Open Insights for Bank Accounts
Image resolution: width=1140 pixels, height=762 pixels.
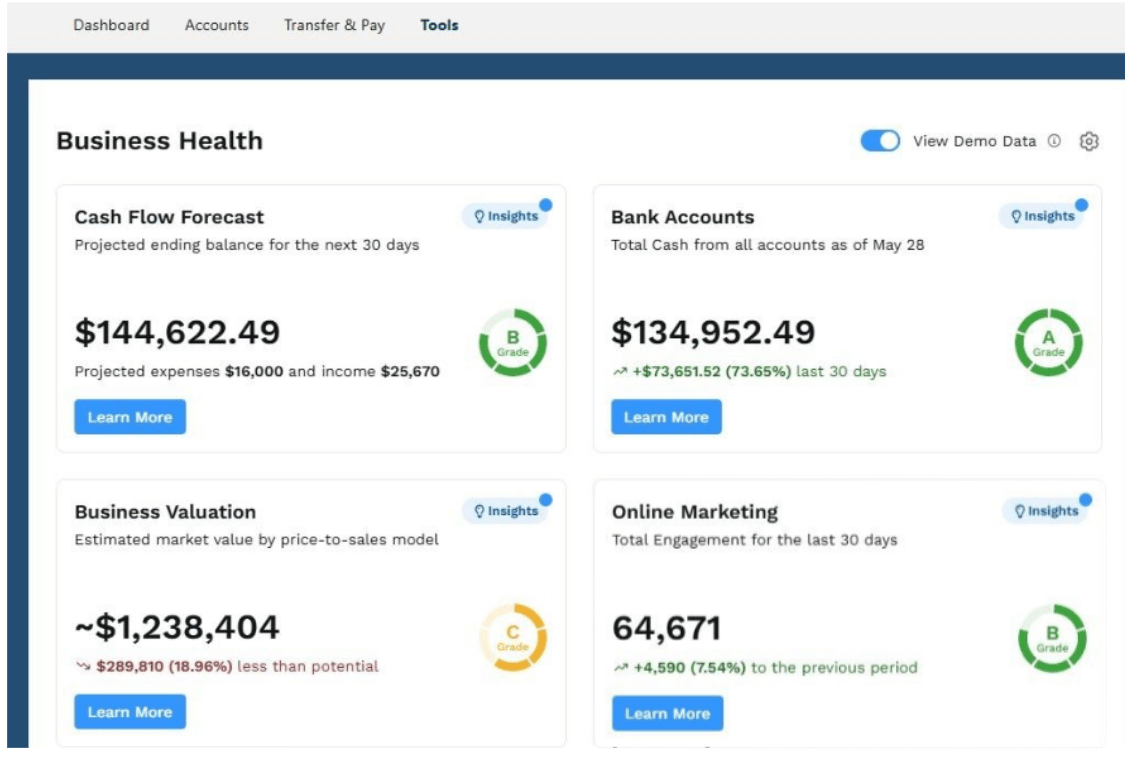pos(1043,216)
